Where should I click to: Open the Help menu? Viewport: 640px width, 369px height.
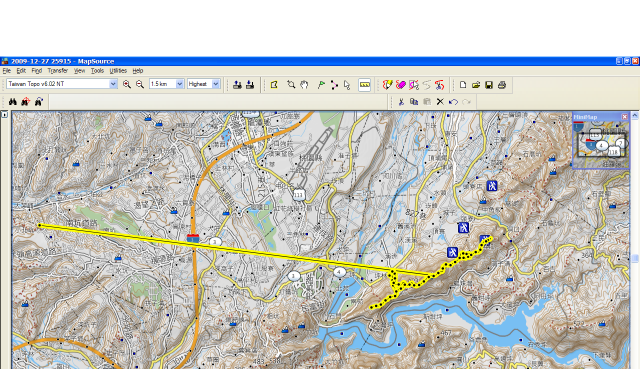138,71
